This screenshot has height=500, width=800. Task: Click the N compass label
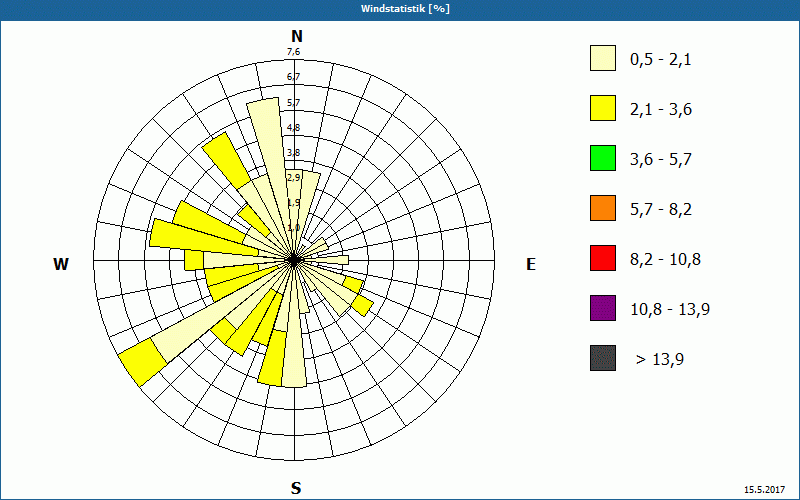click(297, 36)
